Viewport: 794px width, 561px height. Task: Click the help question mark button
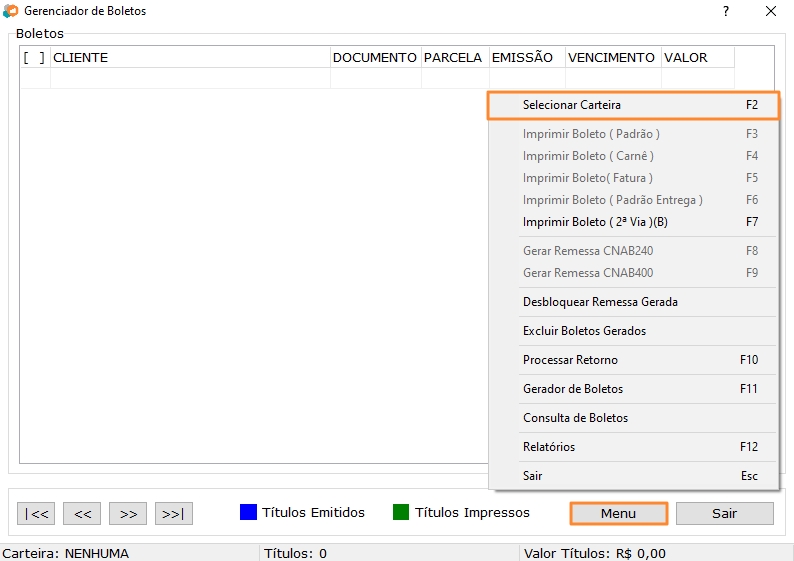coord(725,11)
